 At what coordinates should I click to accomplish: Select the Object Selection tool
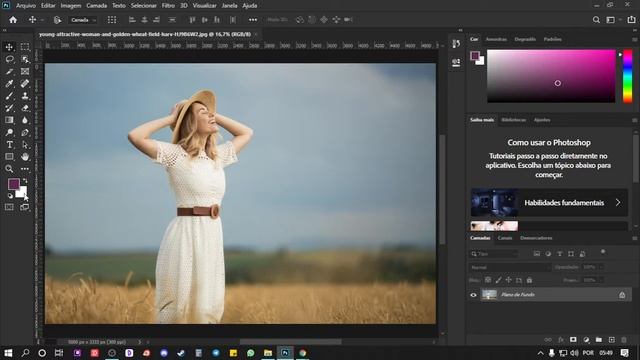click(x=25, y=59)
